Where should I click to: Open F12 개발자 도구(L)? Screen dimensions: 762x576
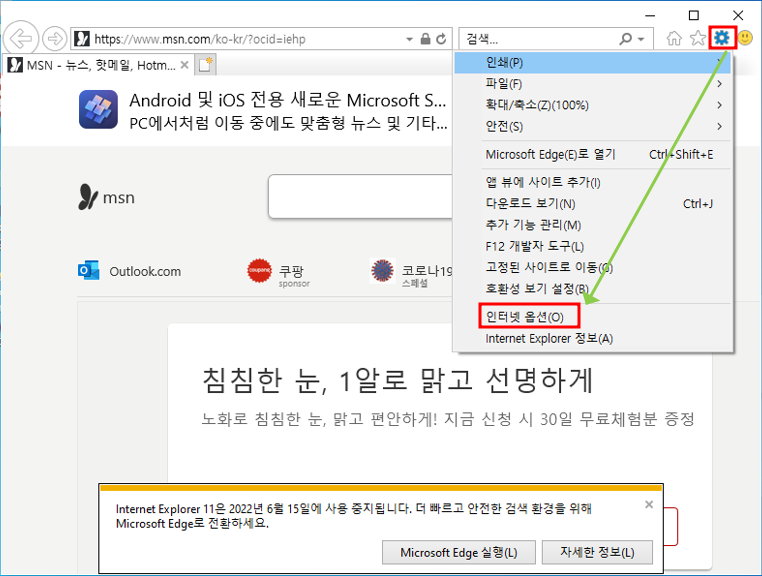[592, 246]
